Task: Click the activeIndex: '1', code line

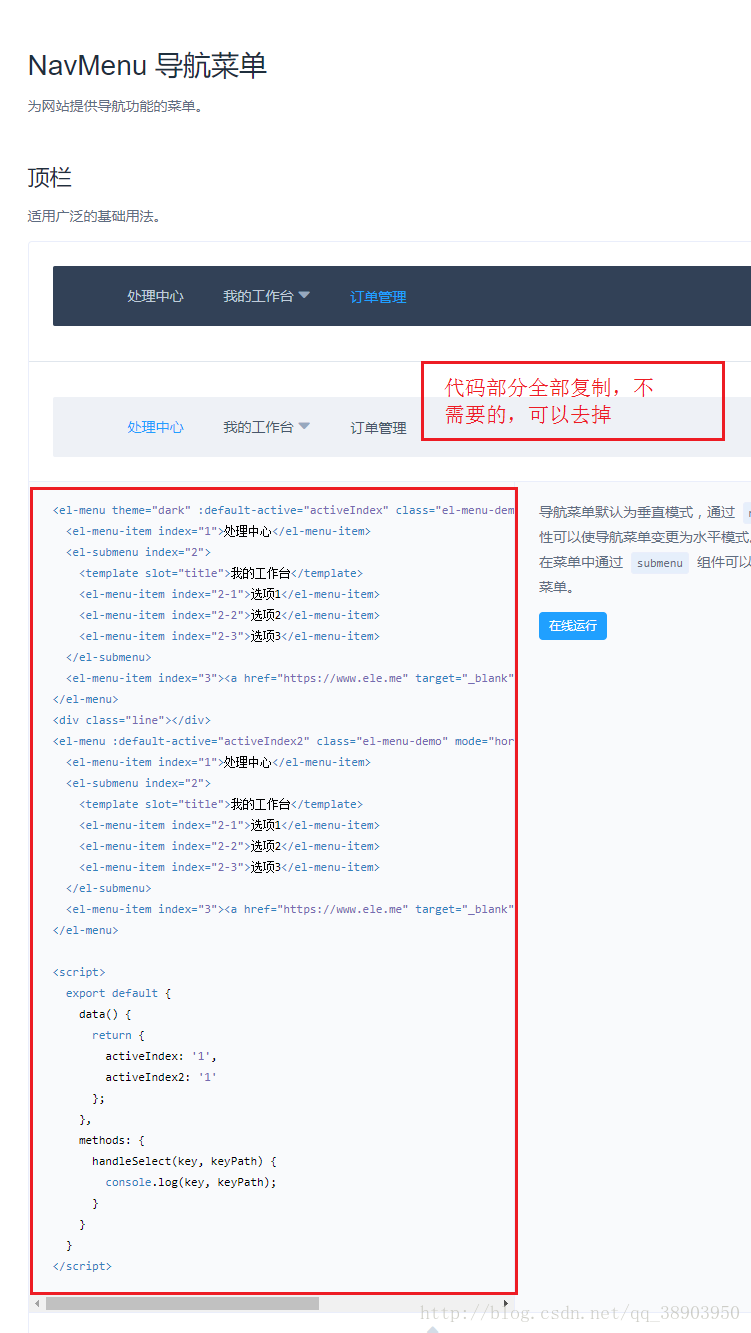Action: [x=161, y=1056]
